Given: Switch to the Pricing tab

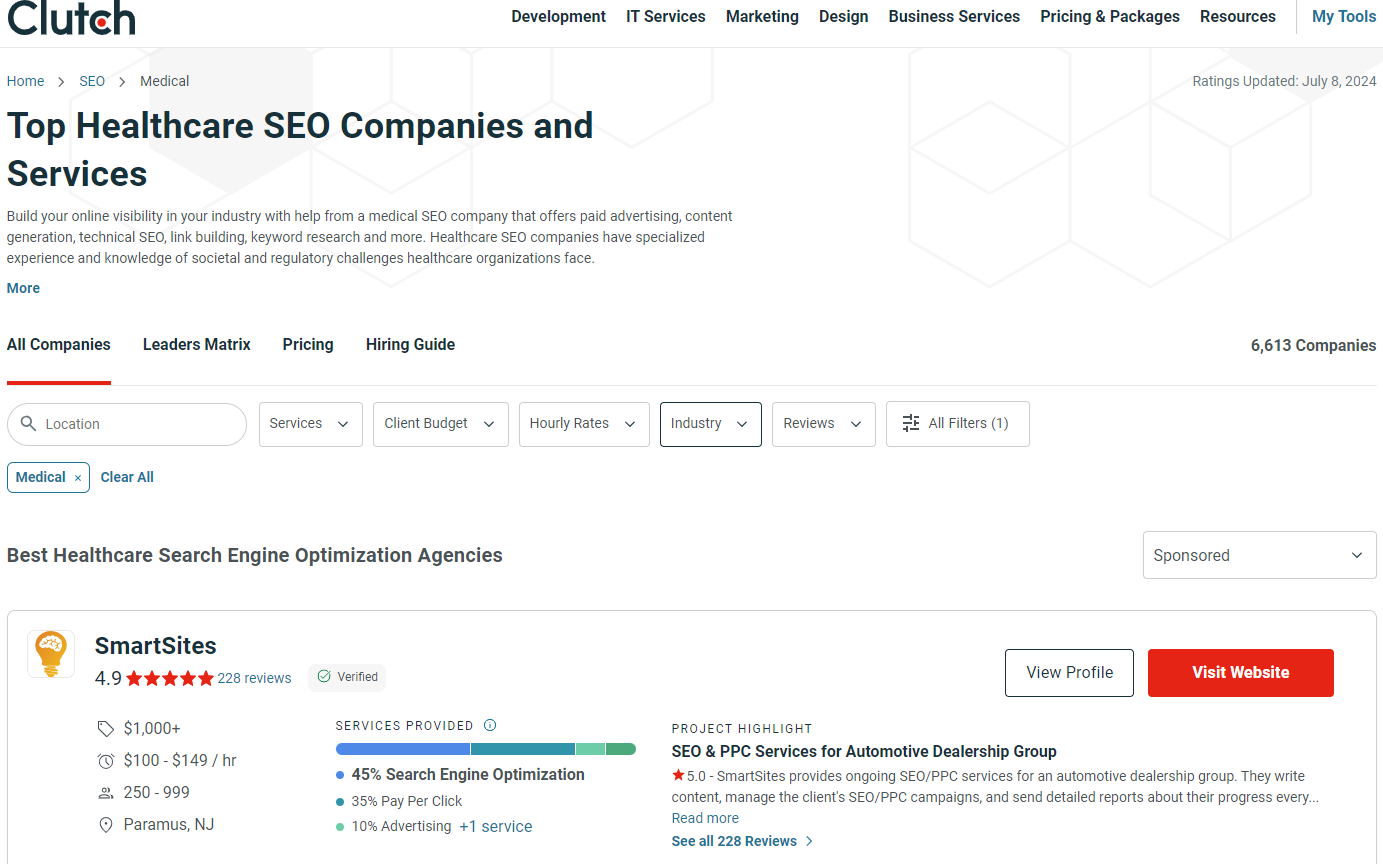Looking at the screenshot, I should tap(308, 345).
